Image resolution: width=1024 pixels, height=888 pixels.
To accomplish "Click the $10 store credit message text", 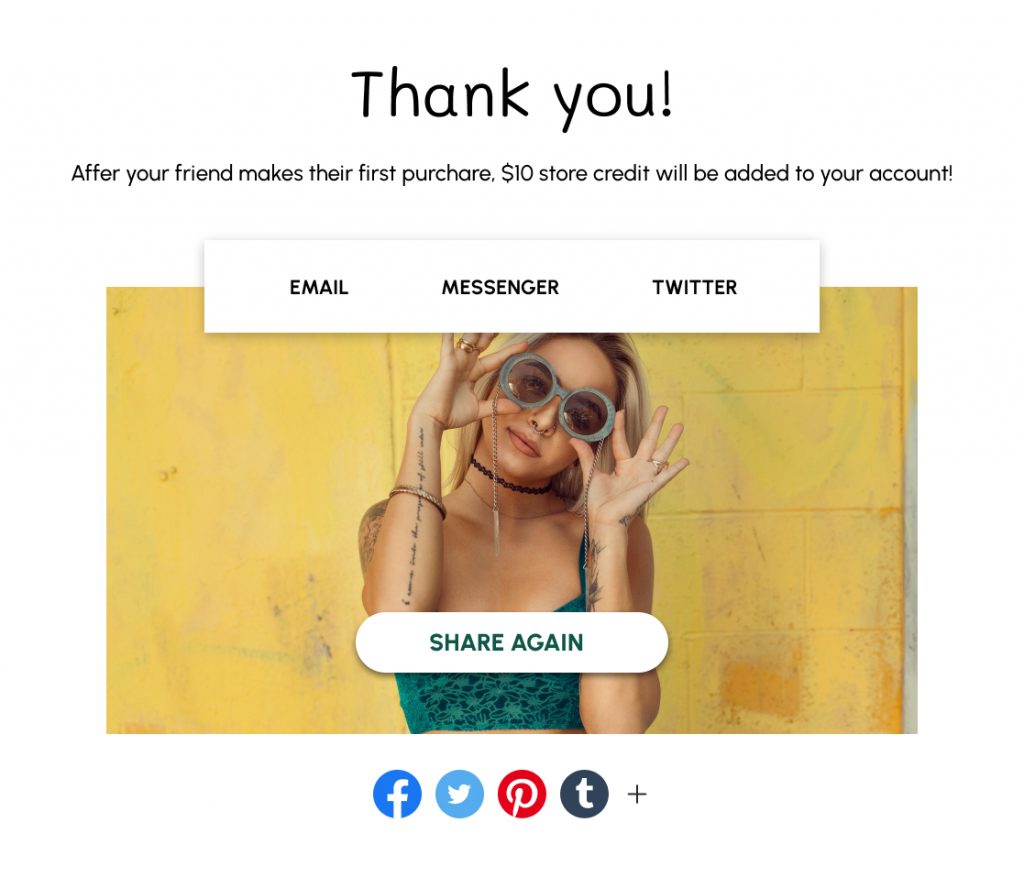I will (512, 174).
